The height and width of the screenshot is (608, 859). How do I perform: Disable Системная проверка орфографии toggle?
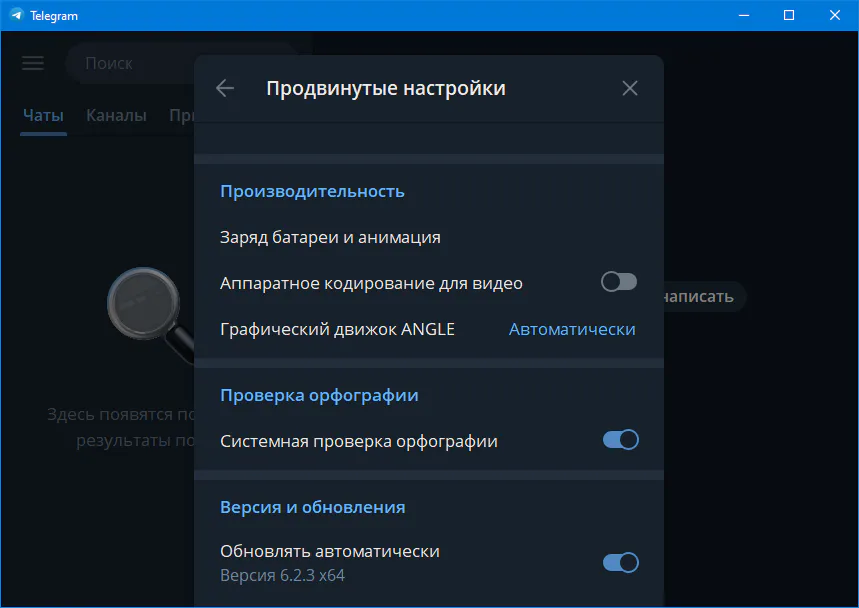tap(620, 440)
